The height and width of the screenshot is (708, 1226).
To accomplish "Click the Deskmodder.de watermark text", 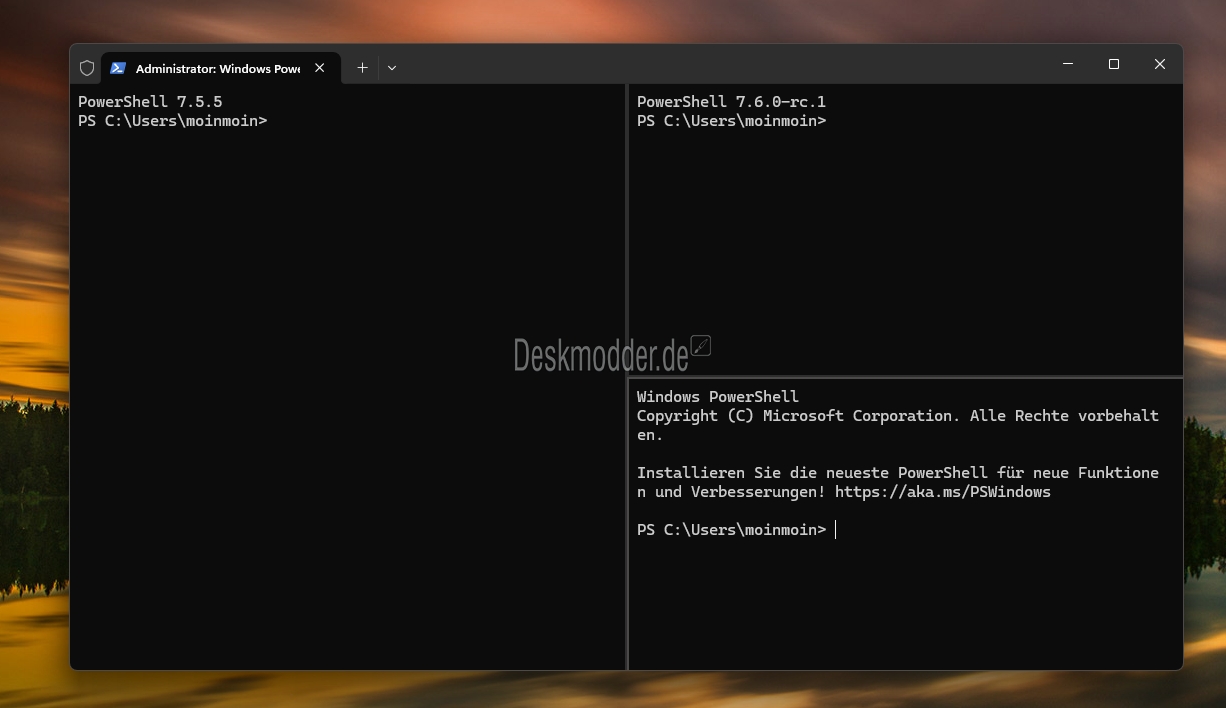I will [600, 354].
